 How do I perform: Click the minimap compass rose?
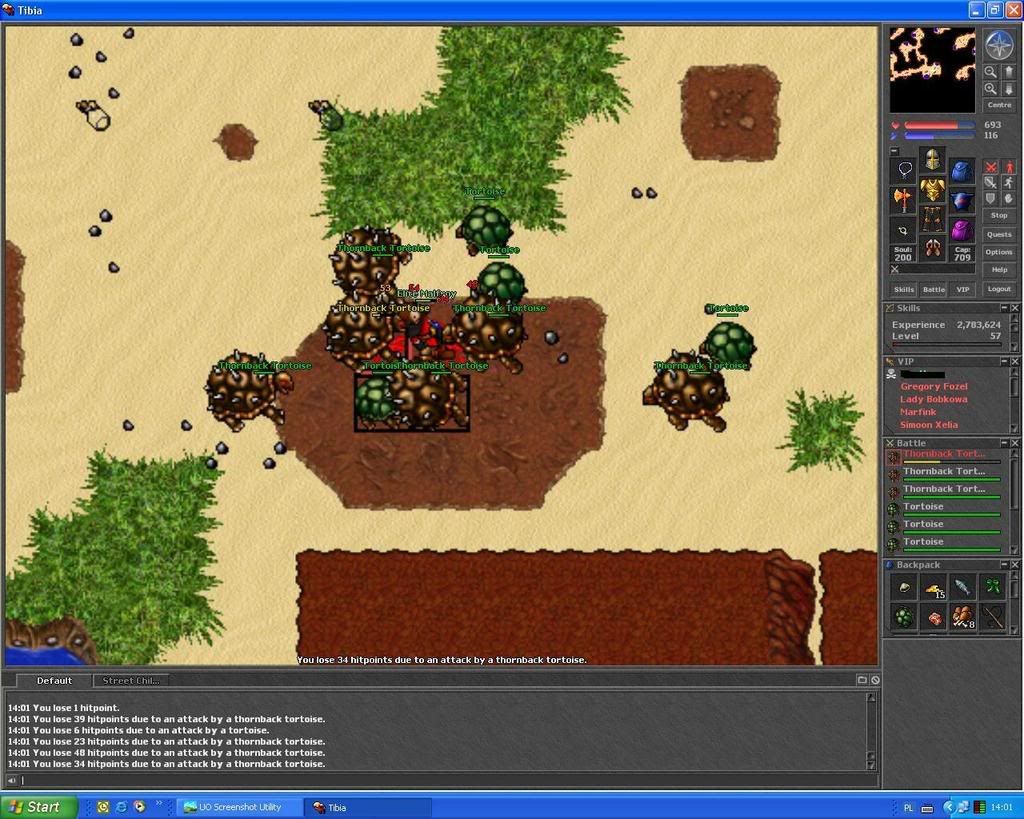(x=999, y=46)
